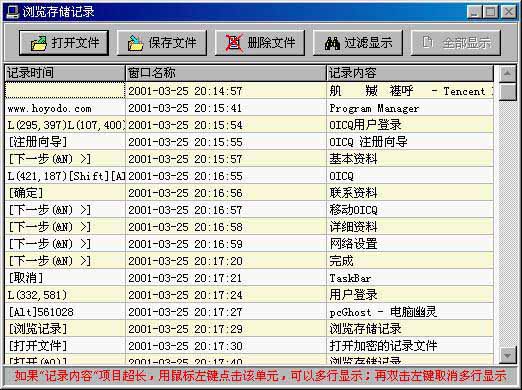Click the 网络设置 cell
522x390 pixels.
410,244
